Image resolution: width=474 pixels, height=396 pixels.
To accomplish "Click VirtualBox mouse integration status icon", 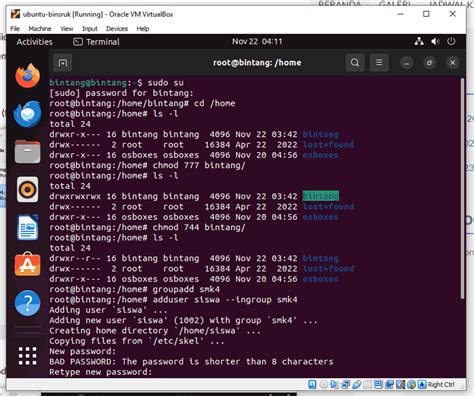I will pos(411,384).
